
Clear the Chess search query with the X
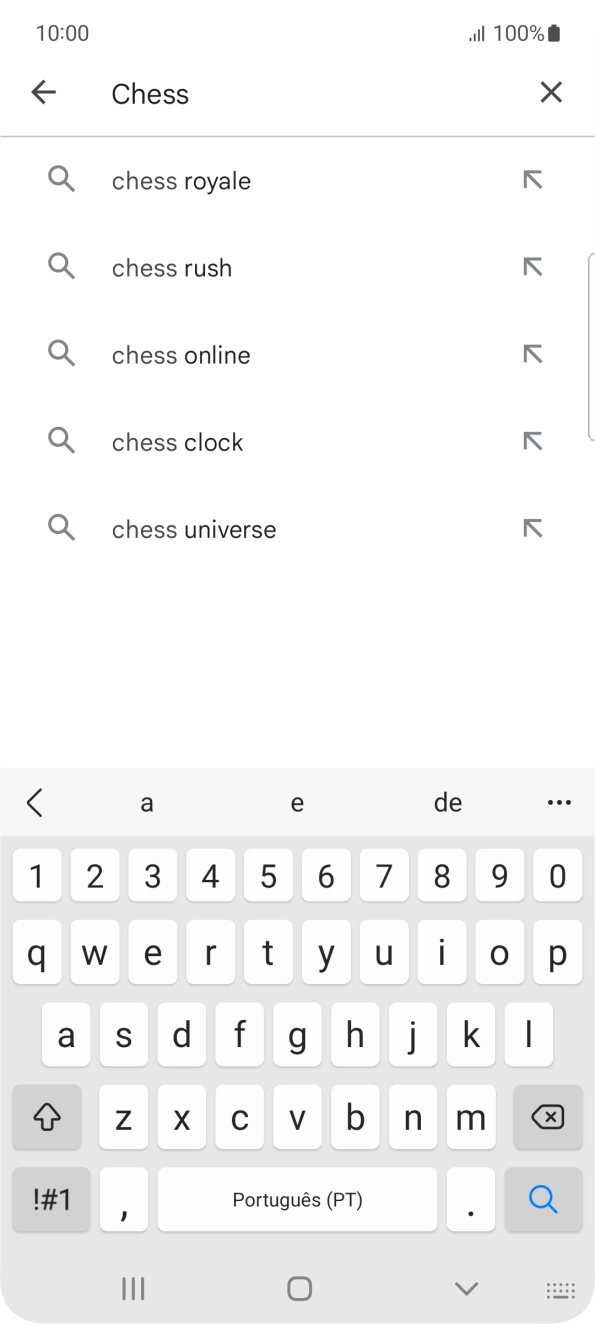551,92
